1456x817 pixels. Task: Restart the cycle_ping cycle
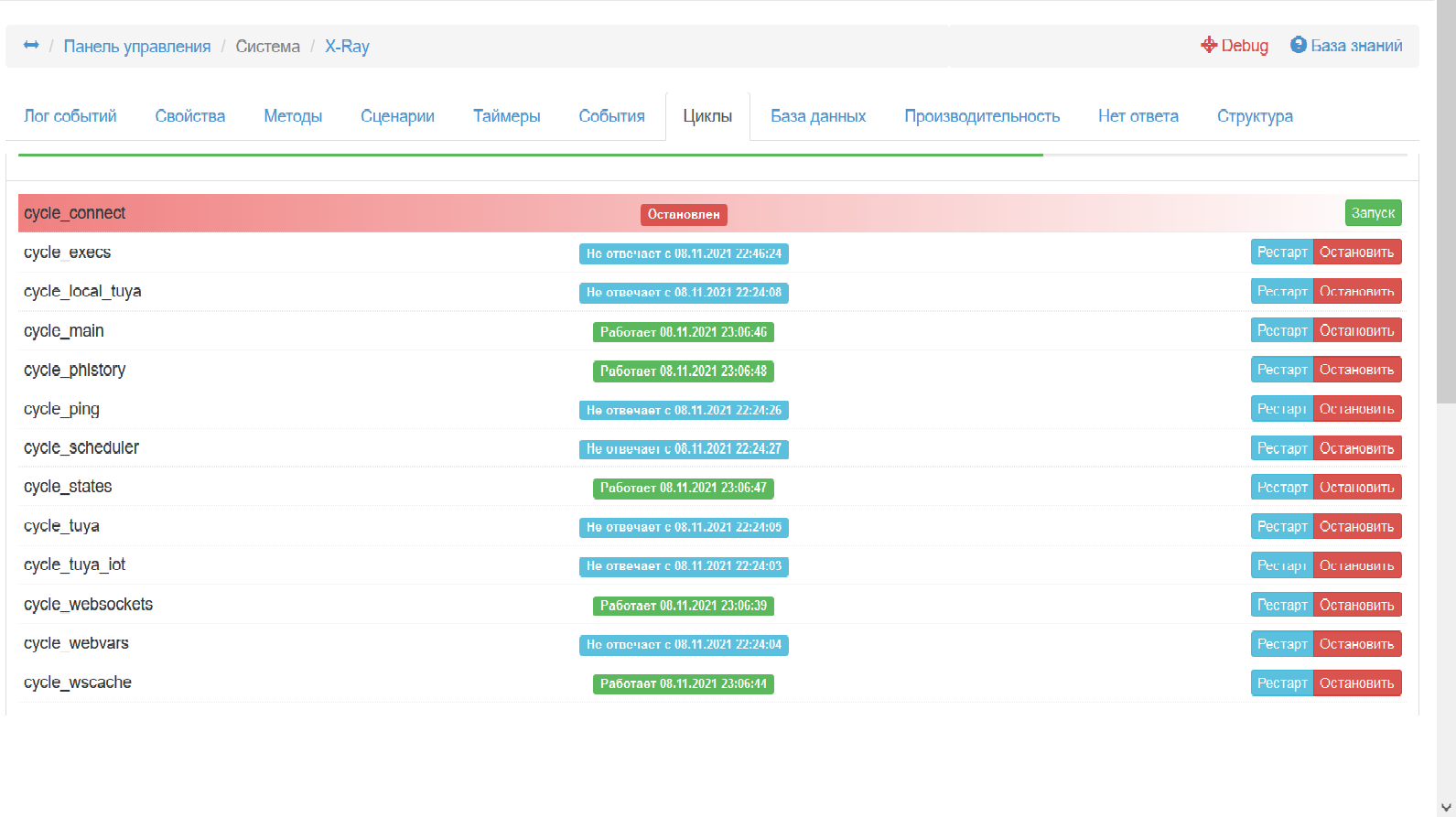click(x=1281, y=409)
